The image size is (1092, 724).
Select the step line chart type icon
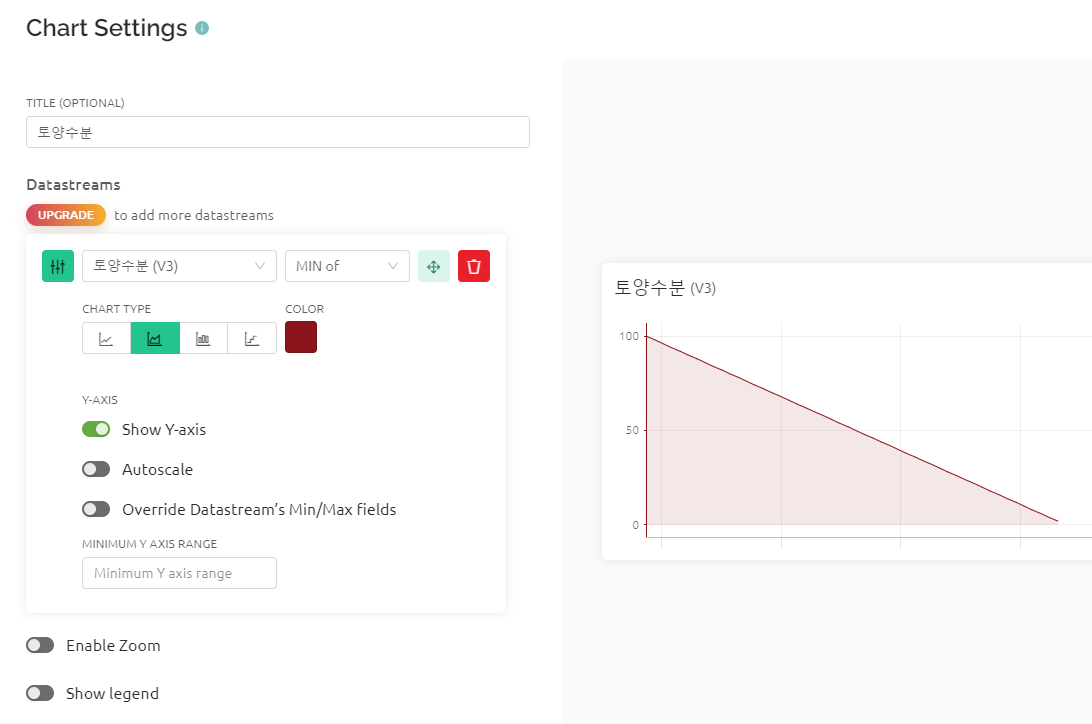pos(252,338)
